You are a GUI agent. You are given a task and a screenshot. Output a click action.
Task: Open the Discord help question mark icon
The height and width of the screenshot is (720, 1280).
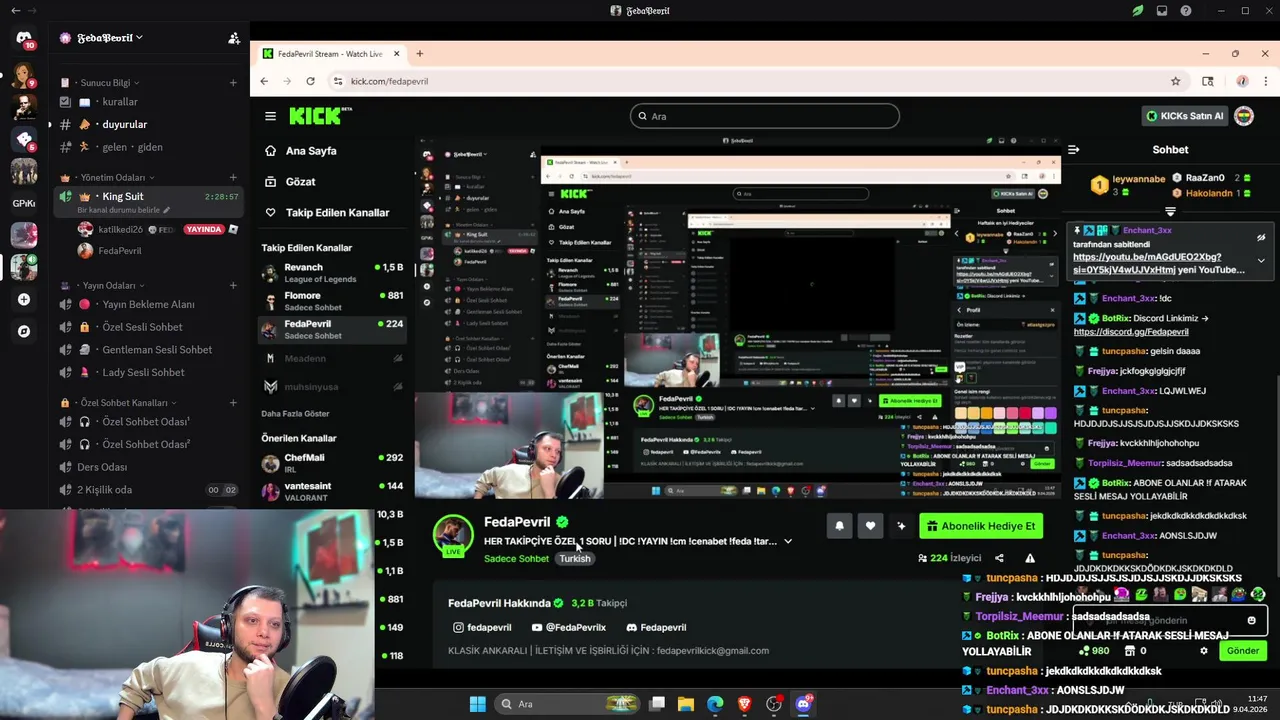click(x=1186, y=11)
